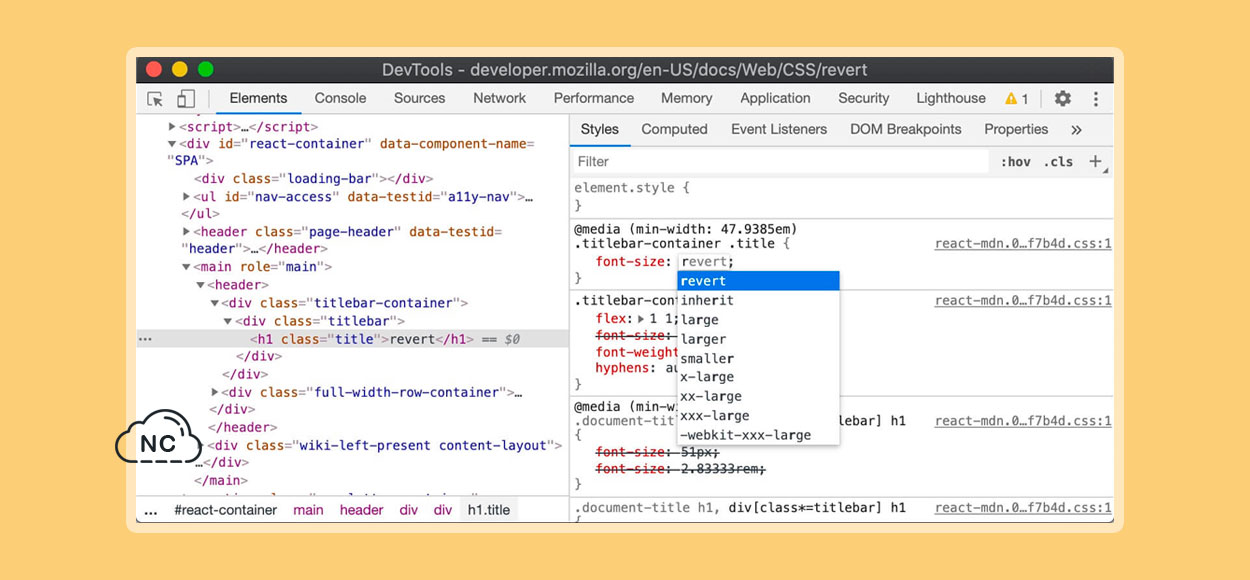Click the element.style rule text
This screenshot has height=580, width=1250.
632,187
